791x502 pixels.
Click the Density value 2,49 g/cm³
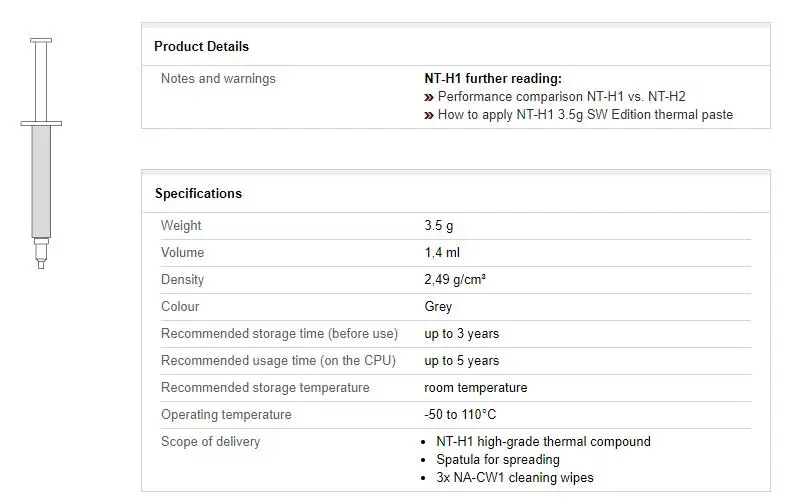pos(455,280)
